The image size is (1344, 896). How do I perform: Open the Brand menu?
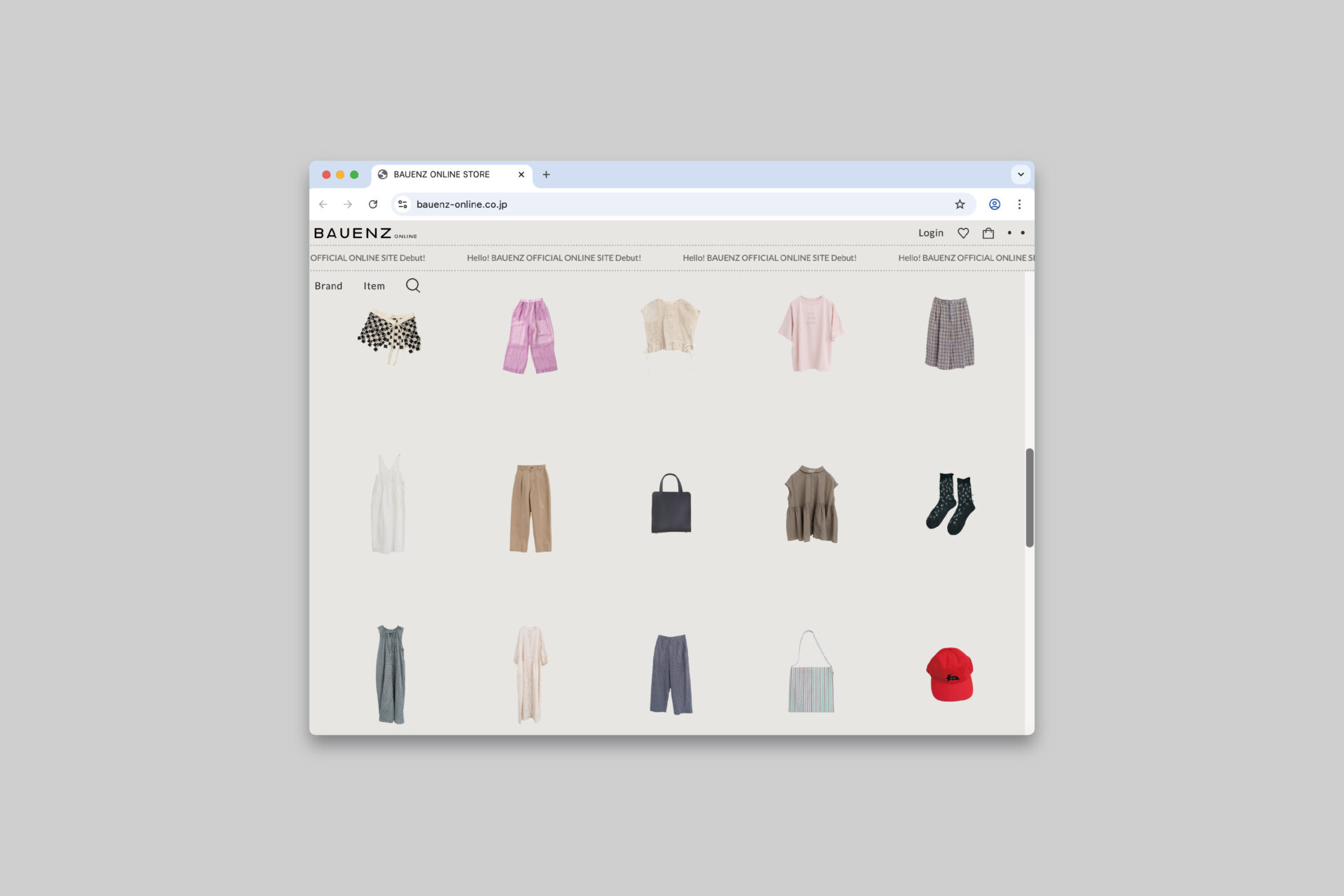(328, 286)
